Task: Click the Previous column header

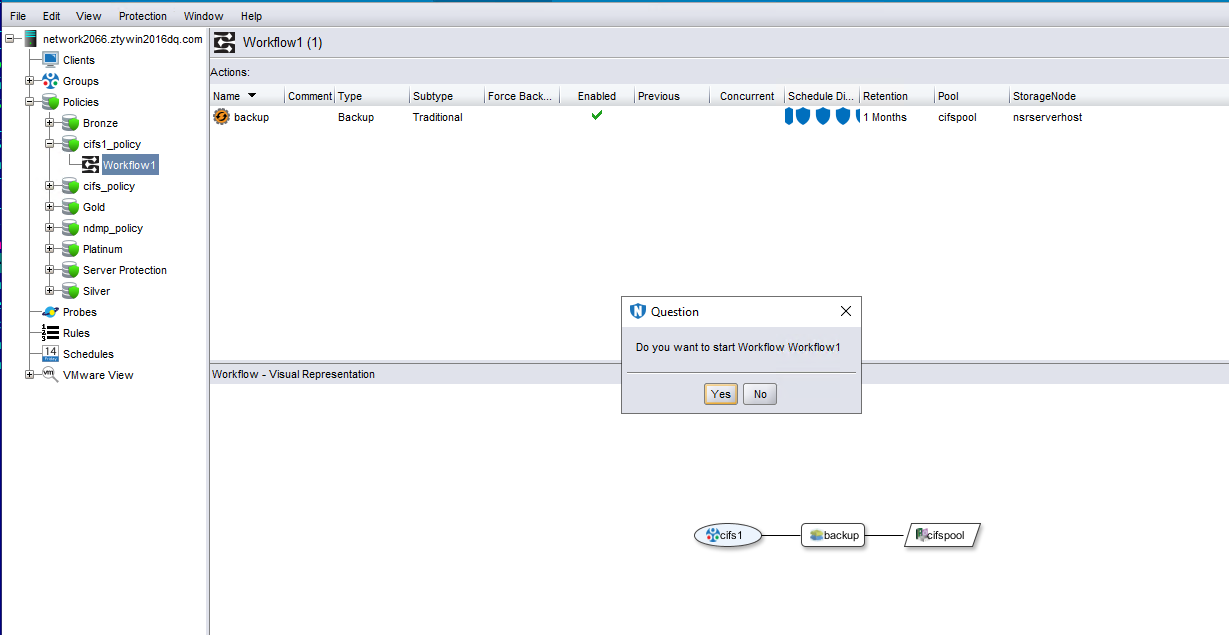Action: [672, 96]
